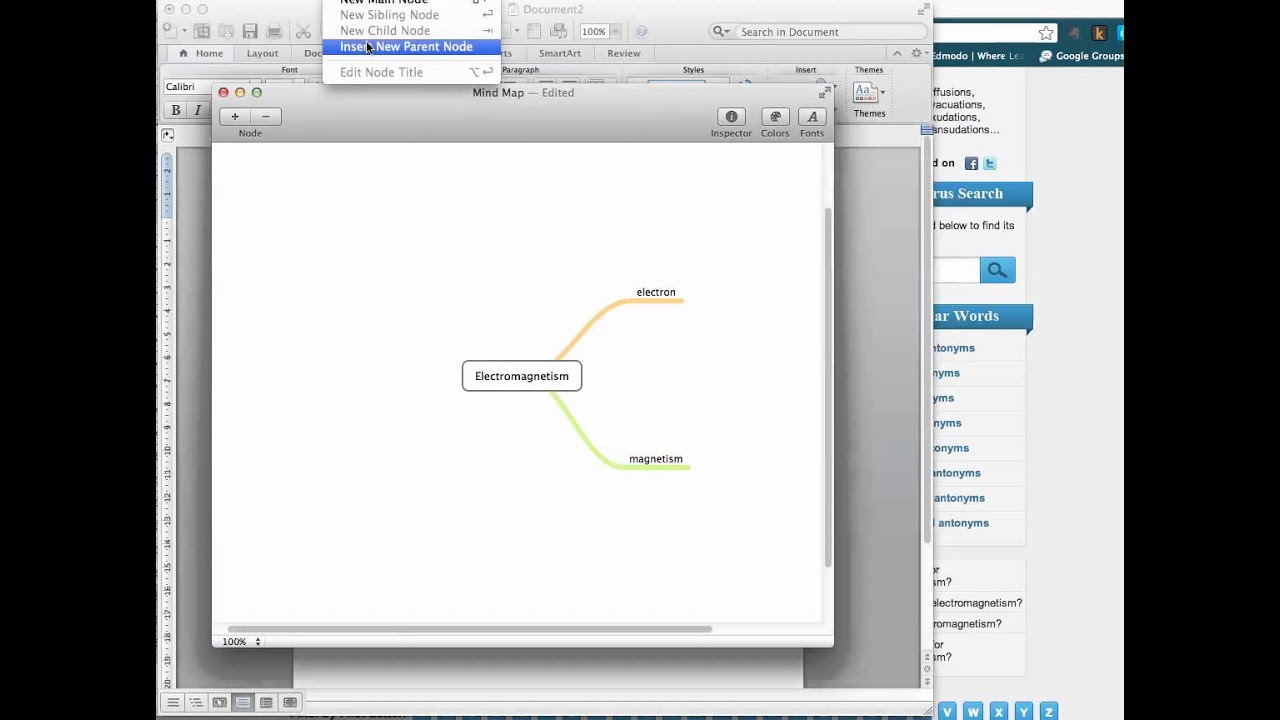Select Full Screen view icon in Word

coord(290,703)
